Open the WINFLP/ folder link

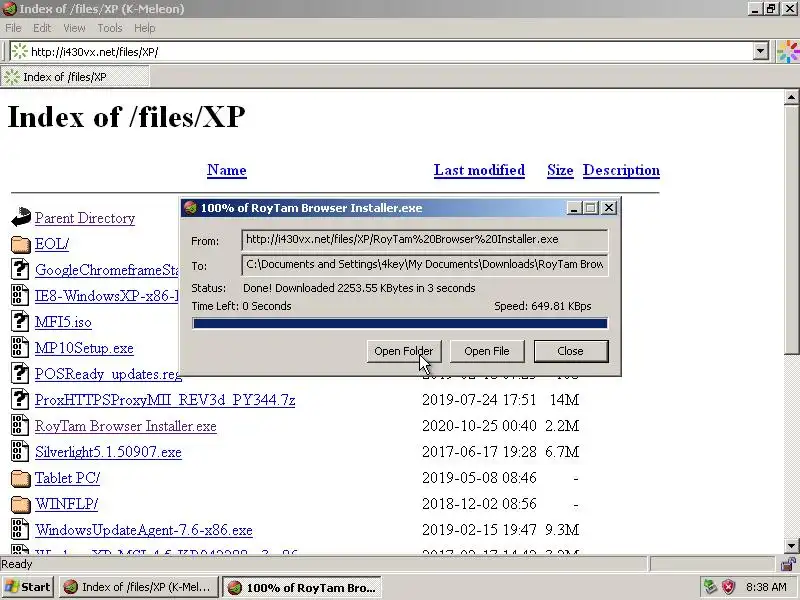click(66, 505)
